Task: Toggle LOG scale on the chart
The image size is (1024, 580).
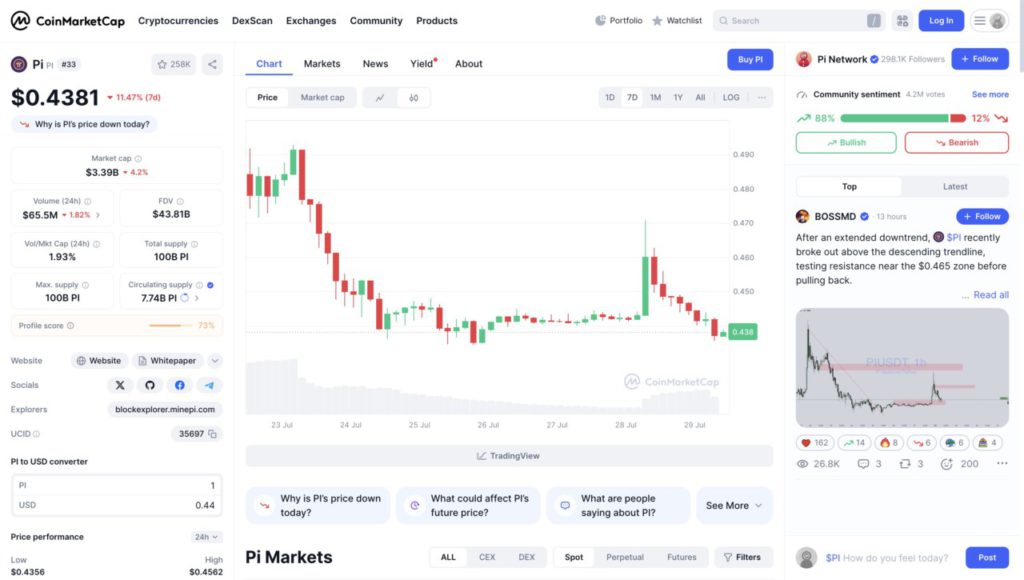Action: (731, 98)
